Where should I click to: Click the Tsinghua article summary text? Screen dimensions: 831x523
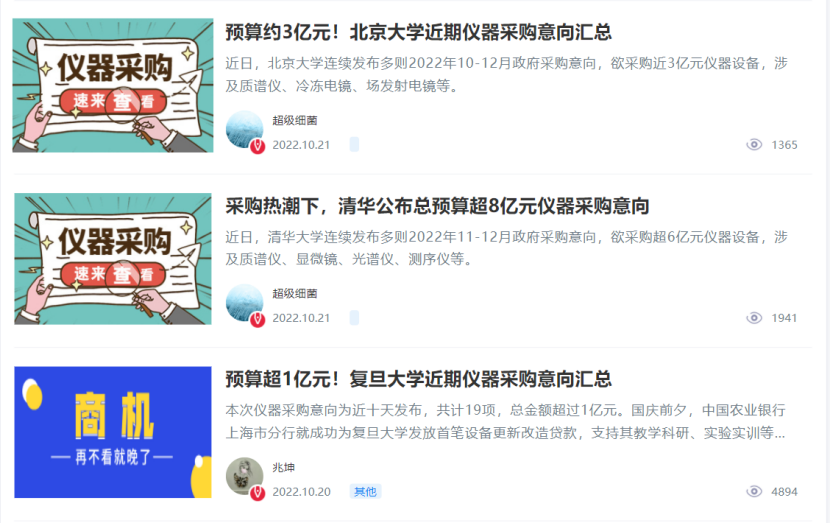[507, 248]
